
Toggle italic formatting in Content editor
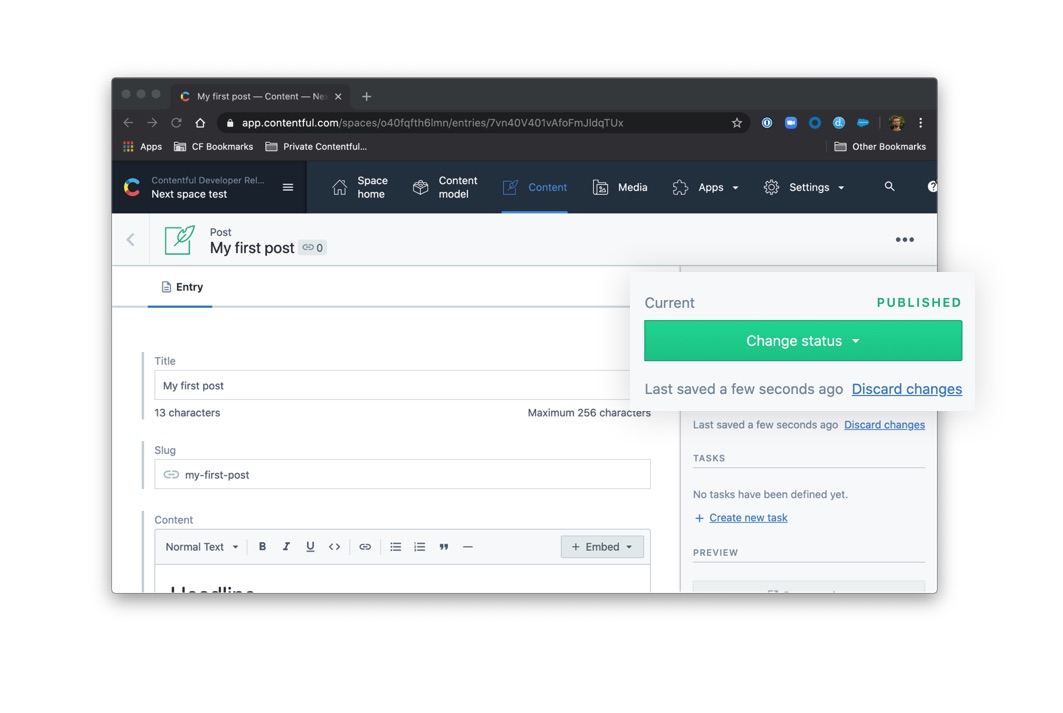pos(286,546)
